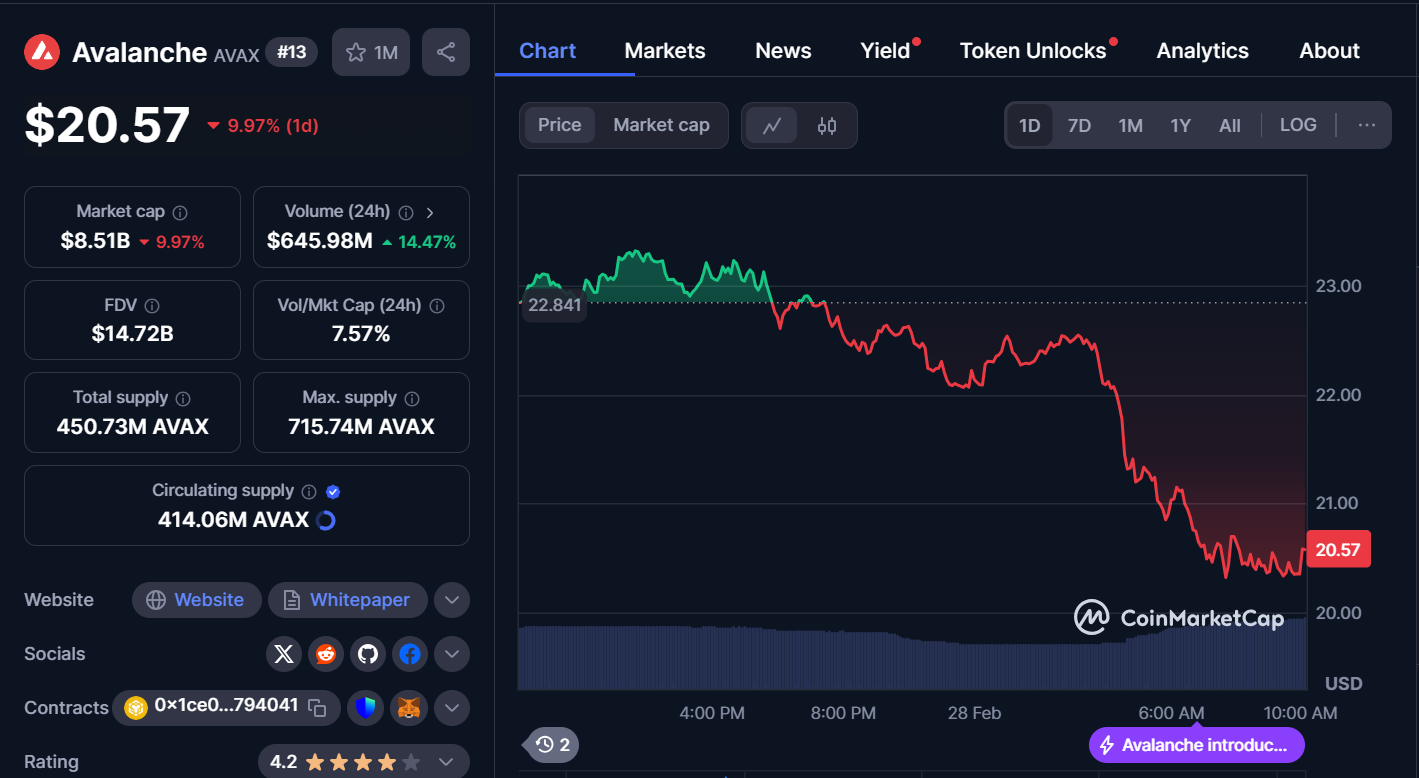Open the Website link
1419x778 pixels.
[x=196, y=600]
